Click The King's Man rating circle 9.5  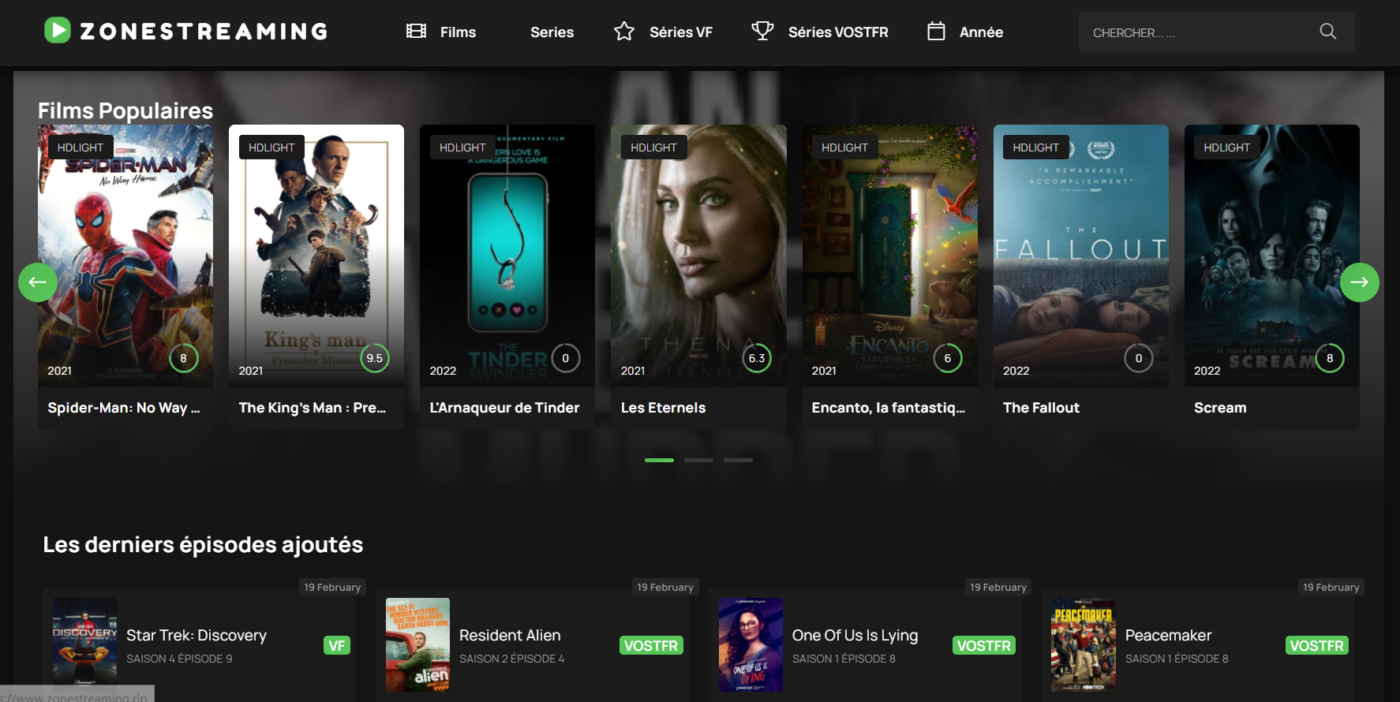pyautogui.click(x=375, y=358)
